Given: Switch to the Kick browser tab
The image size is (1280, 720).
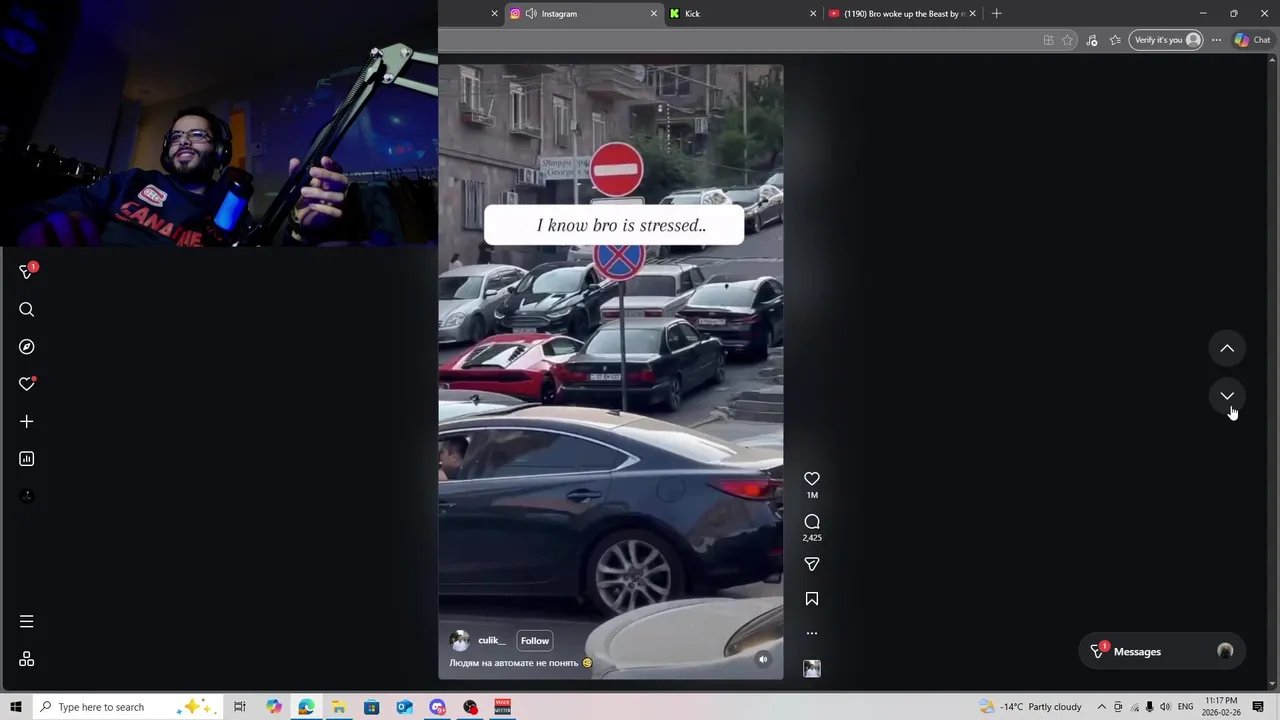Looking at the screenshot, I should pos(741,13).
